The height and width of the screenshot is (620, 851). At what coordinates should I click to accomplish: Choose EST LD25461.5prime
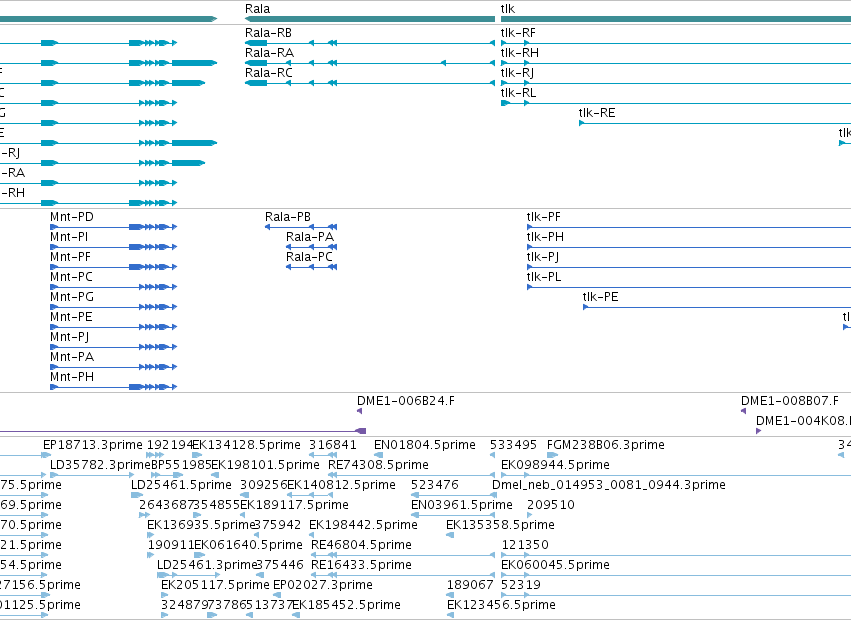tap(181, 485)
